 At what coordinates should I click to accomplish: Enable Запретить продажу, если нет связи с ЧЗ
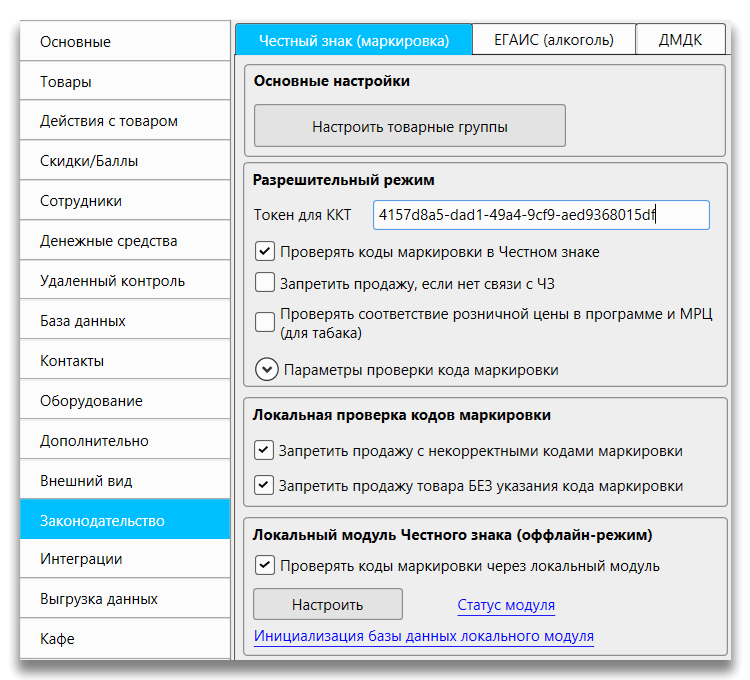tap(265, 283)
